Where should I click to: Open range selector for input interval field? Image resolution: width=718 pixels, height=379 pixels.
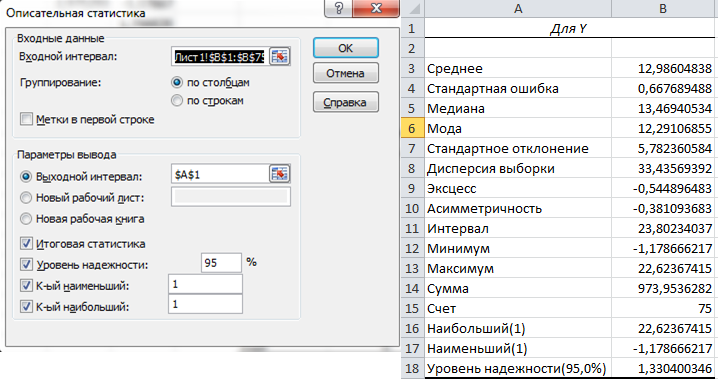(279, 56)
